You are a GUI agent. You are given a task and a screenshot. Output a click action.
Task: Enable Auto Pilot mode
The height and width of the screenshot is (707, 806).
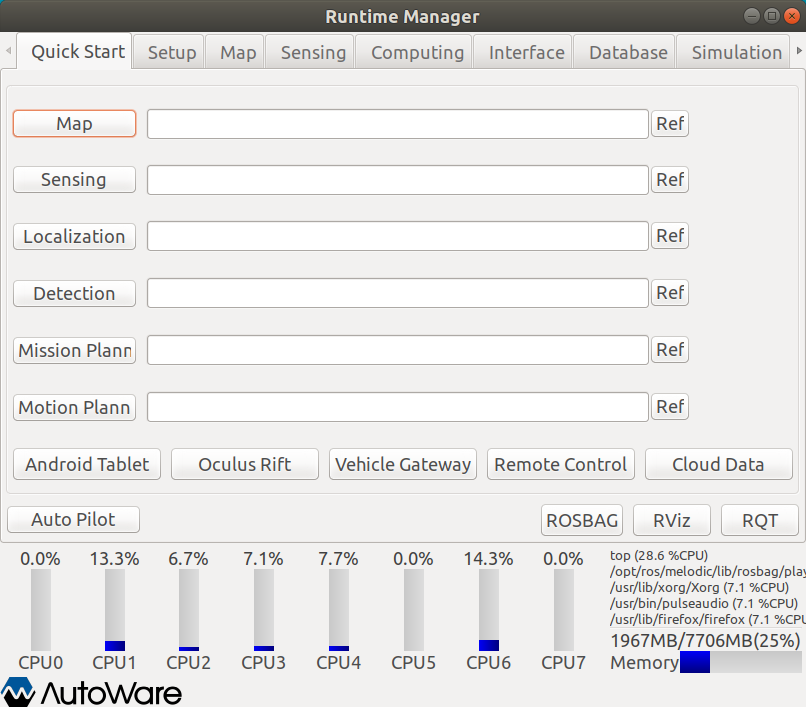[73, 519]
